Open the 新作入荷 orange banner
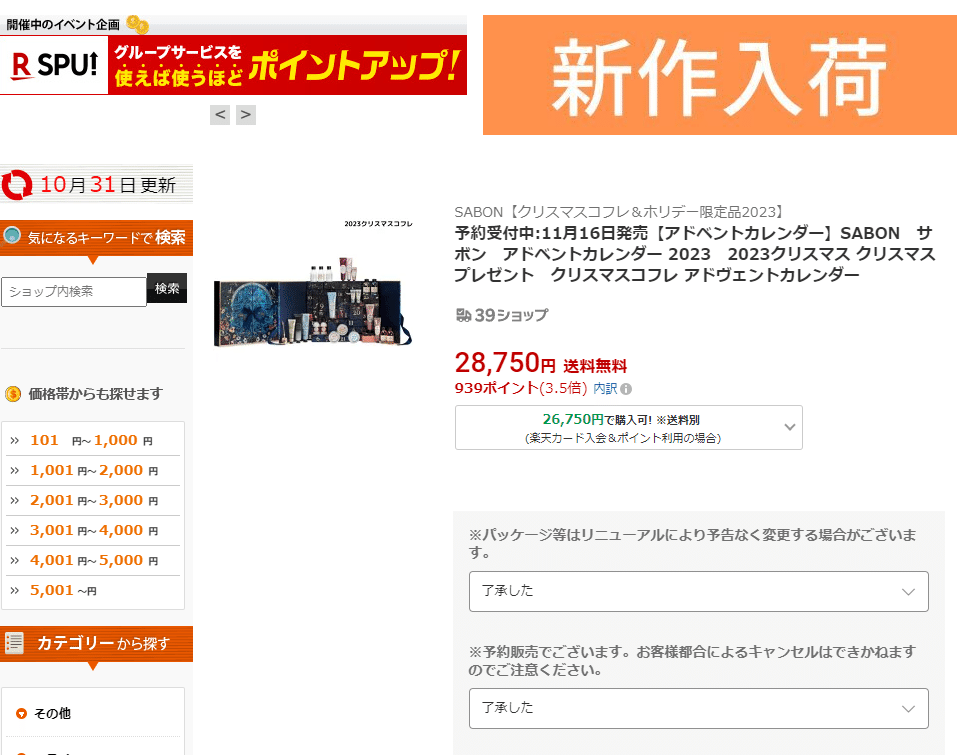This screenshot has width=961, height=755. click(x=720, y=75)
